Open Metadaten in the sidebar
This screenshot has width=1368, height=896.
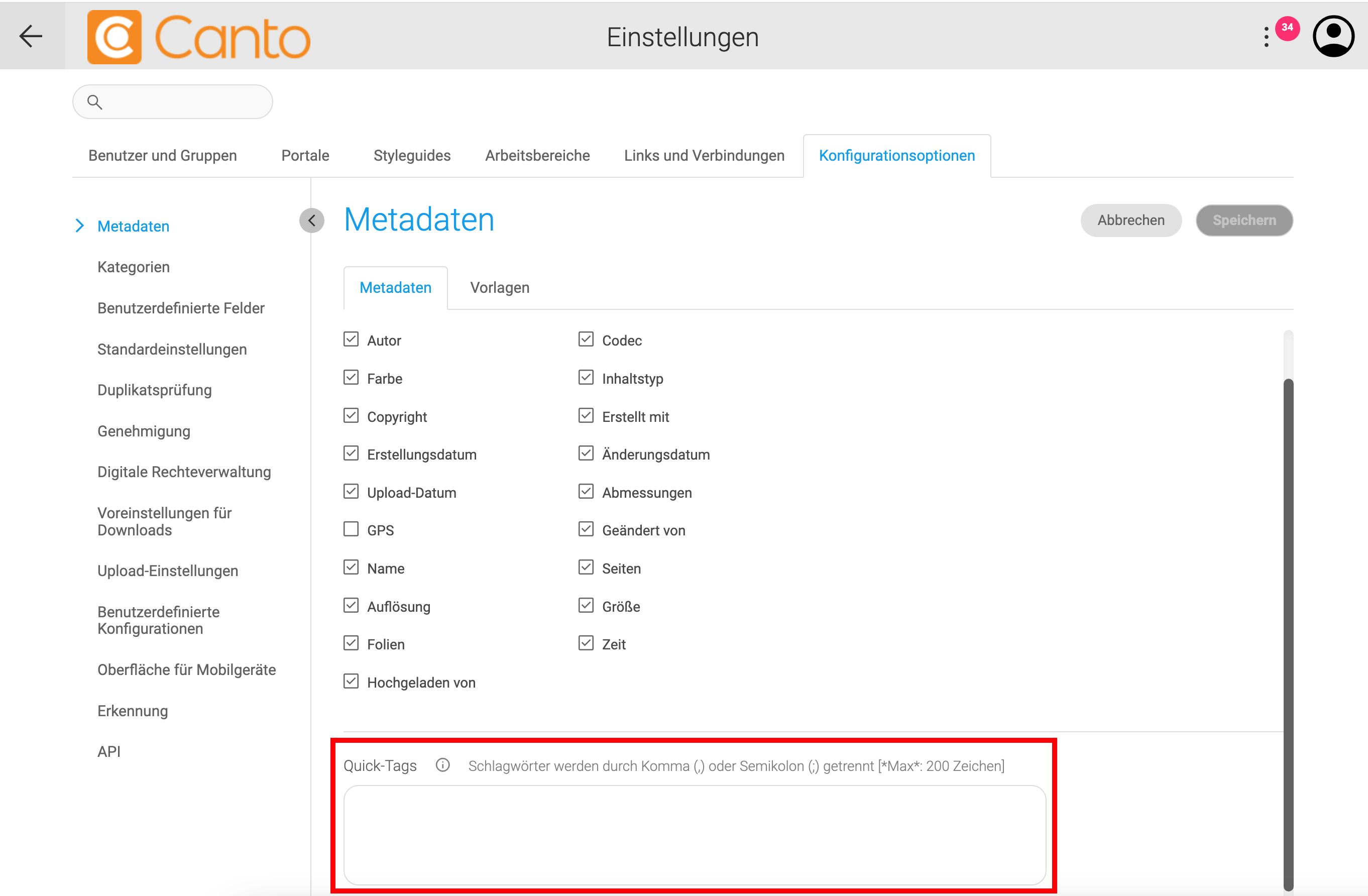pos(134,227)
